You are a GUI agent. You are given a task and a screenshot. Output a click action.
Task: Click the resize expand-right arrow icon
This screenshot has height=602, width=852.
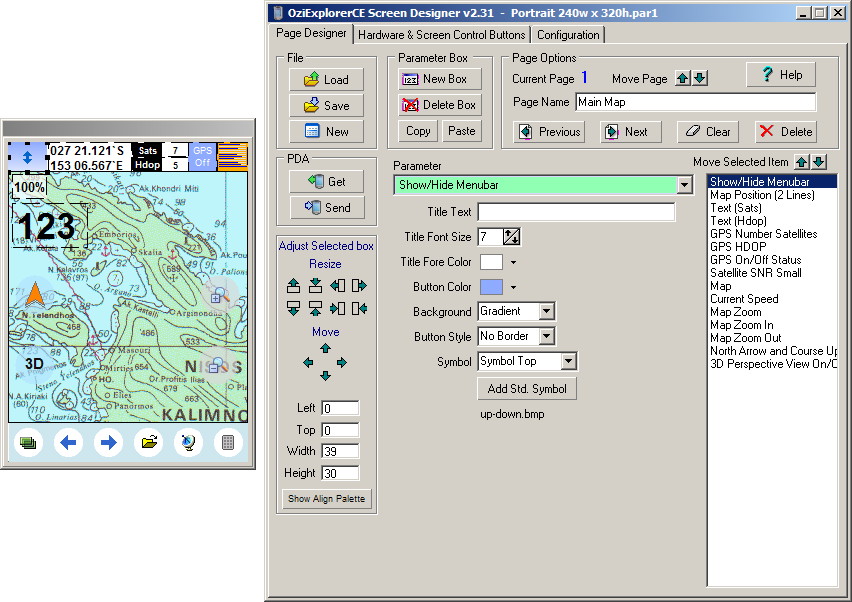pyautogui.click(x=359, y=285)
